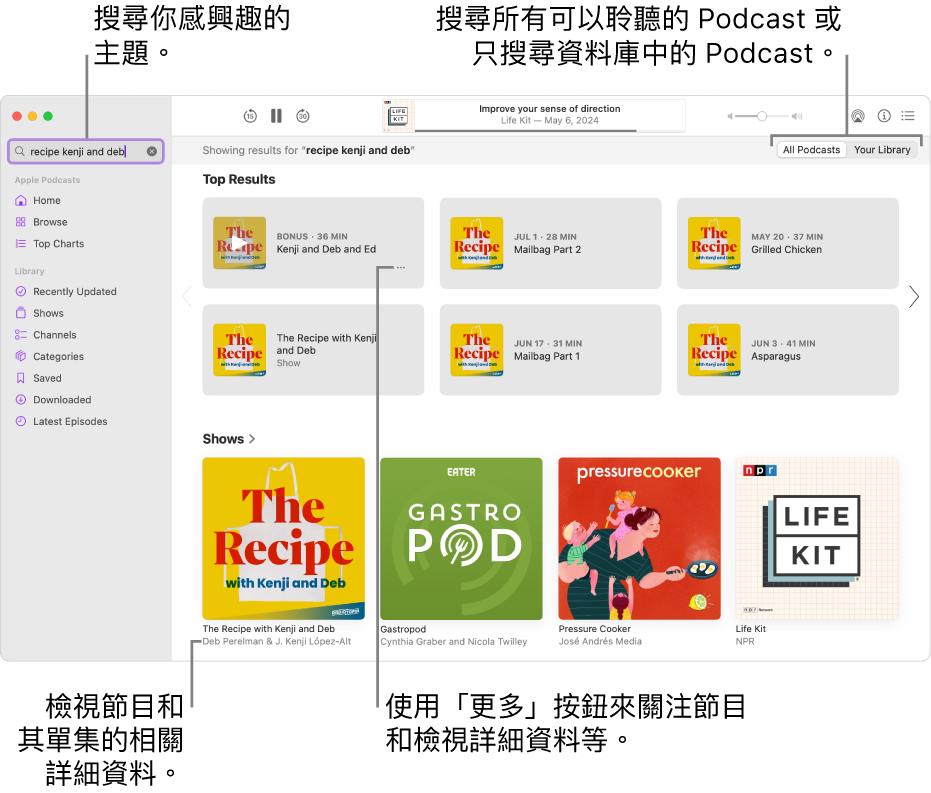Show next page of Top Results

click(x=914, y=296)
